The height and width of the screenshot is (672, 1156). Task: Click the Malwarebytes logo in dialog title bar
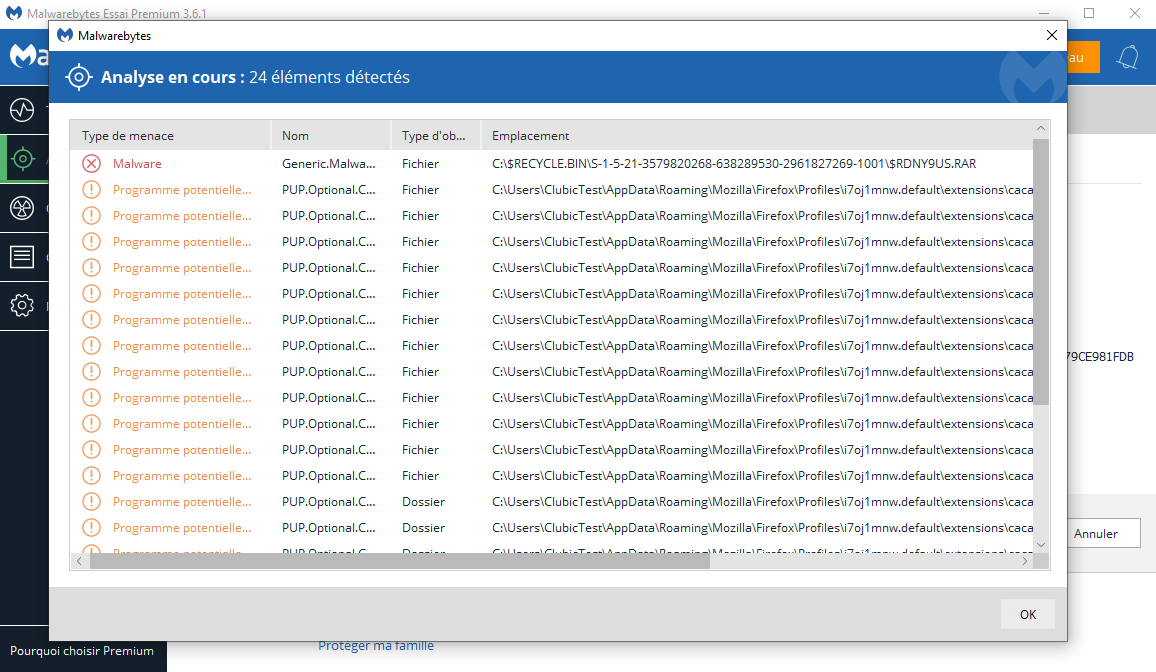(x=65, y=35)
